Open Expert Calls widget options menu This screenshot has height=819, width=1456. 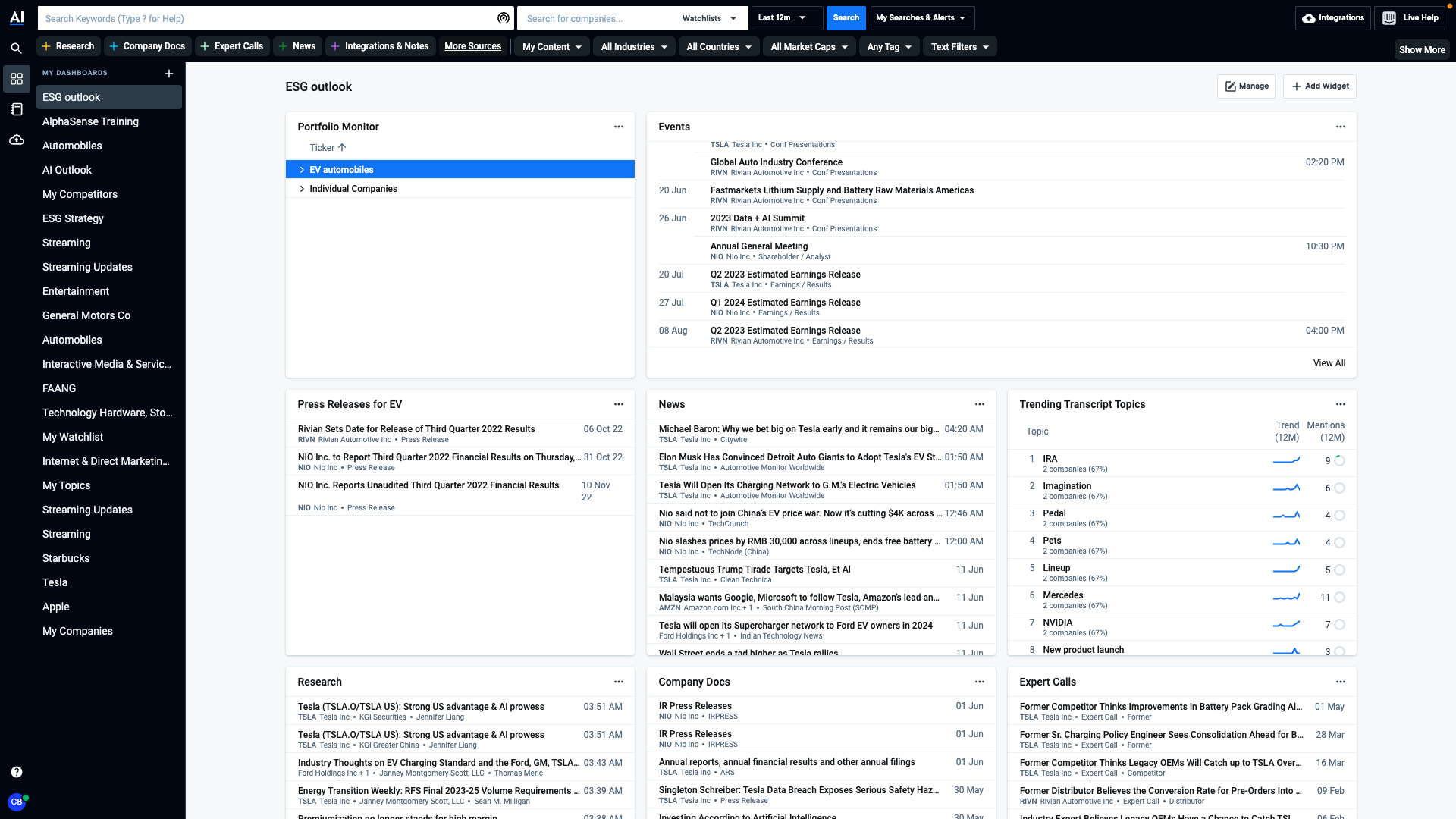[x=1341, y=682]
